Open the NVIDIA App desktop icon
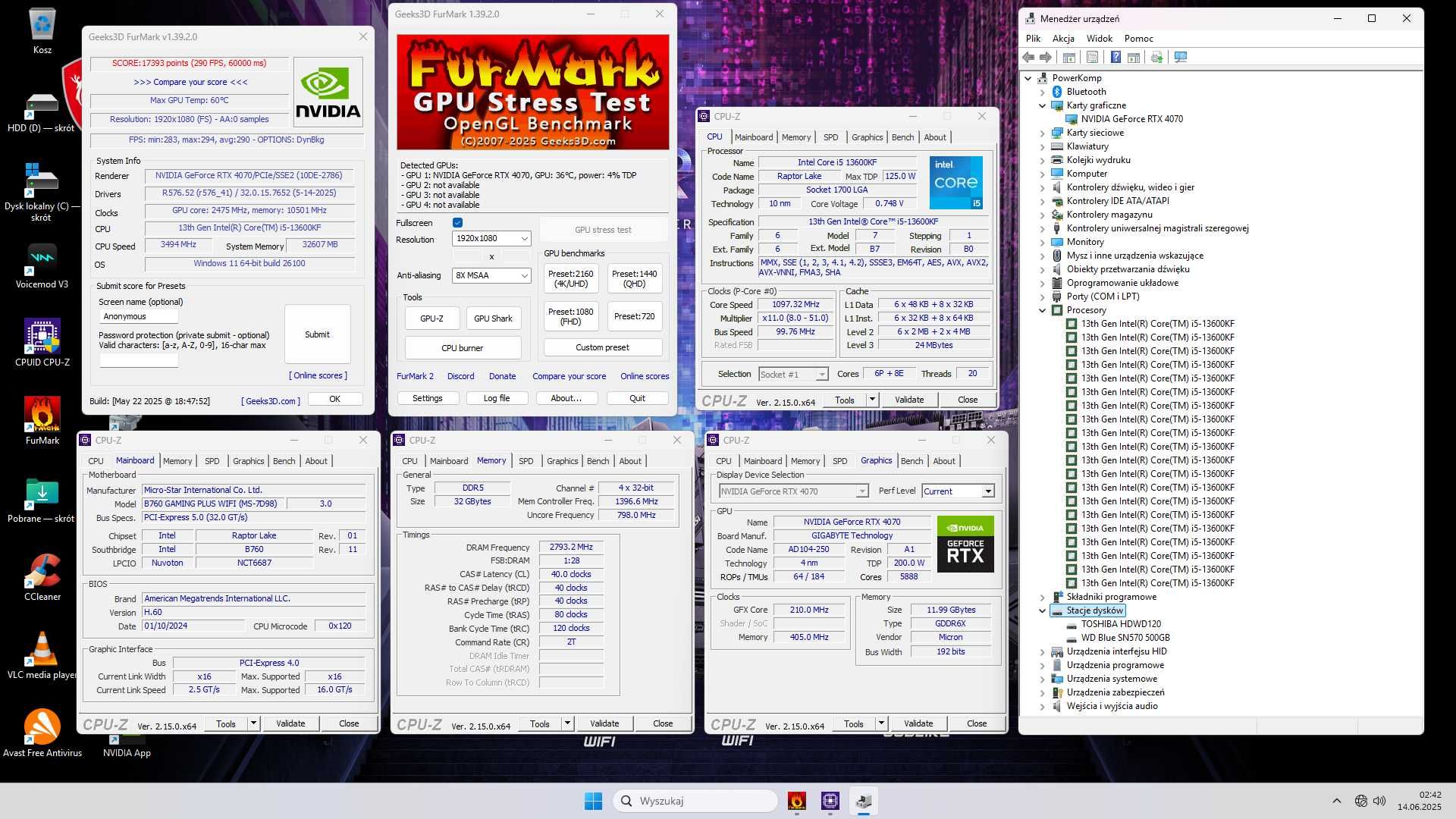Screen dimensions: 1456x819 (127, 747)
